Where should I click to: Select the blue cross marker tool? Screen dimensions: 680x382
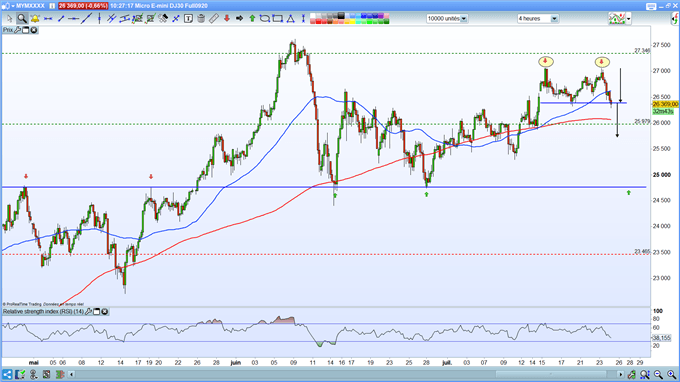click(x=176, y=19)
